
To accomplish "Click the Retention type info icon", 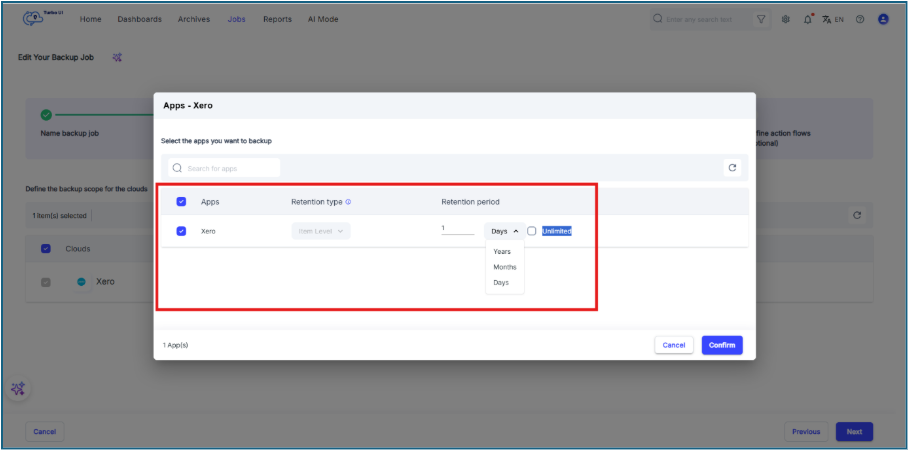I will [348, 202].
